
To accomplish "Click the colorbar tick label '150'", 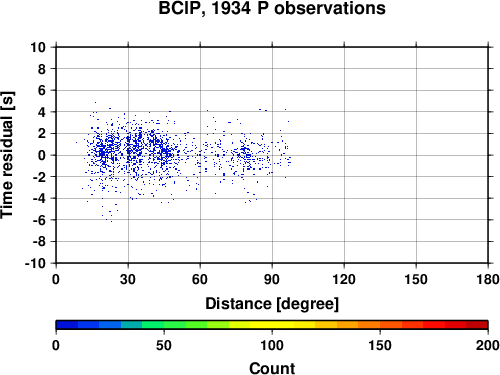I will pyautogui.click(x=380, y=345).
